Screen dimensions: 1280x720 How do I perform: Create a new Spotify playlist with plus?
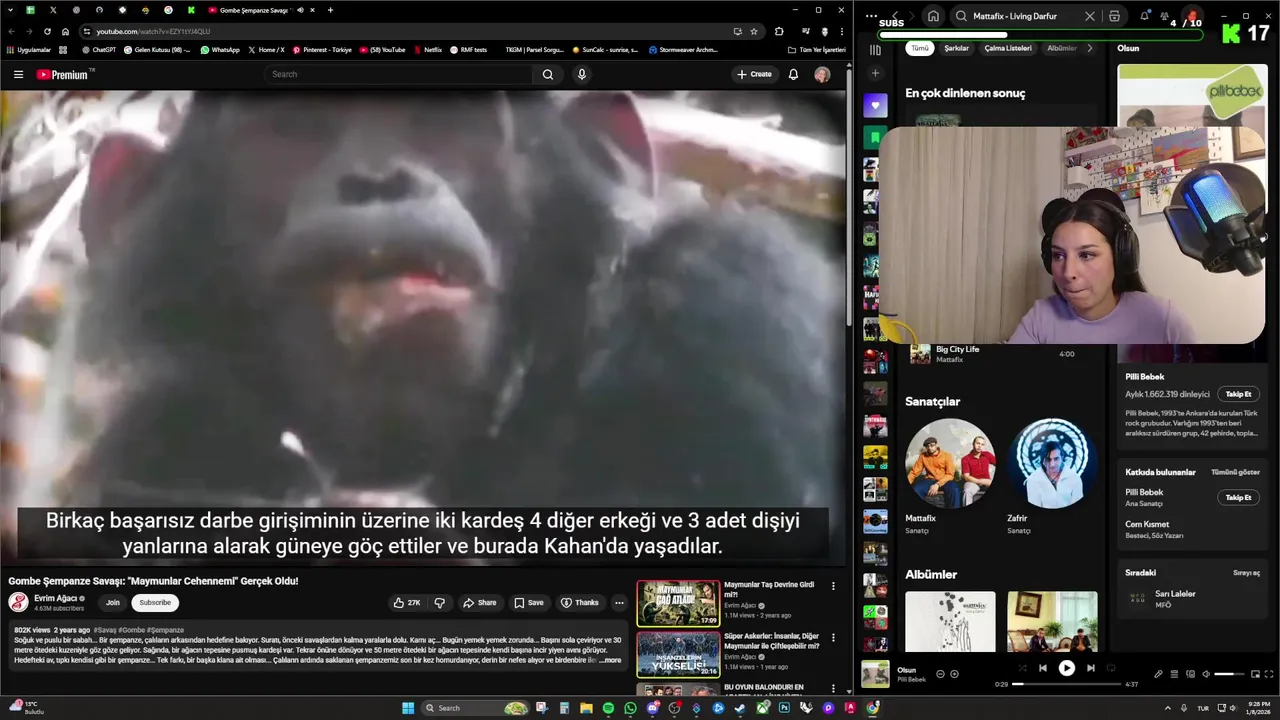pyautogui.click(x=875, y=73)
